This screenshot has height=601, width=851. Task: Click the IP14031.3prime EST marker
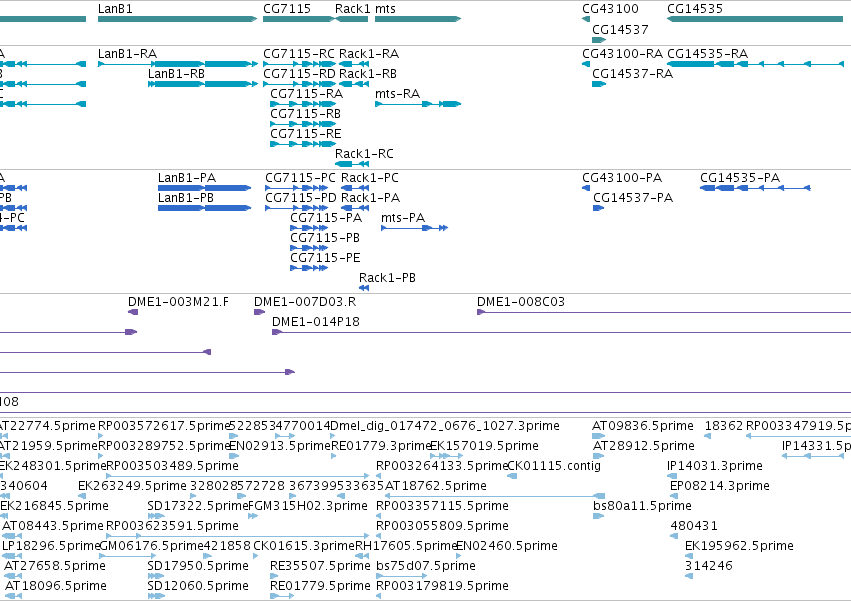672,476
